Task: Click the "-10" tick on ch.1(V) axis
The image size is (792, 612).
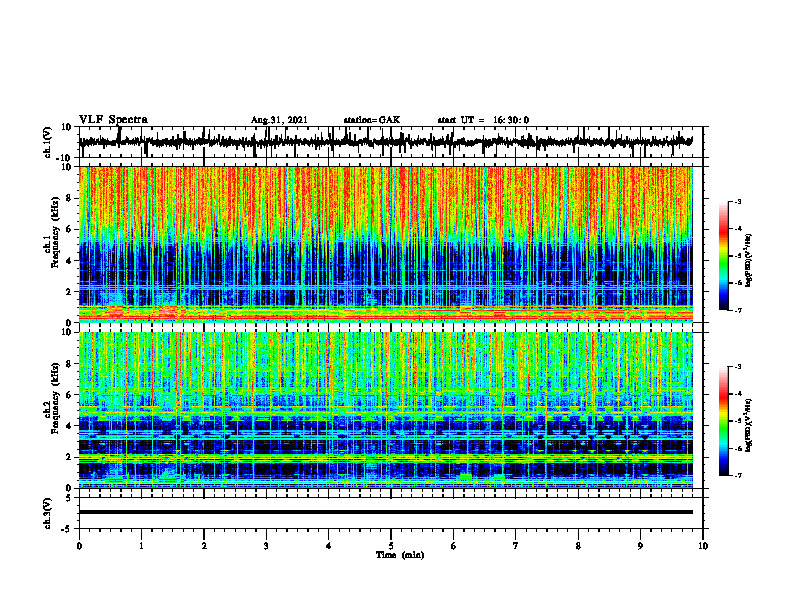Action: [x=65, y=158]
